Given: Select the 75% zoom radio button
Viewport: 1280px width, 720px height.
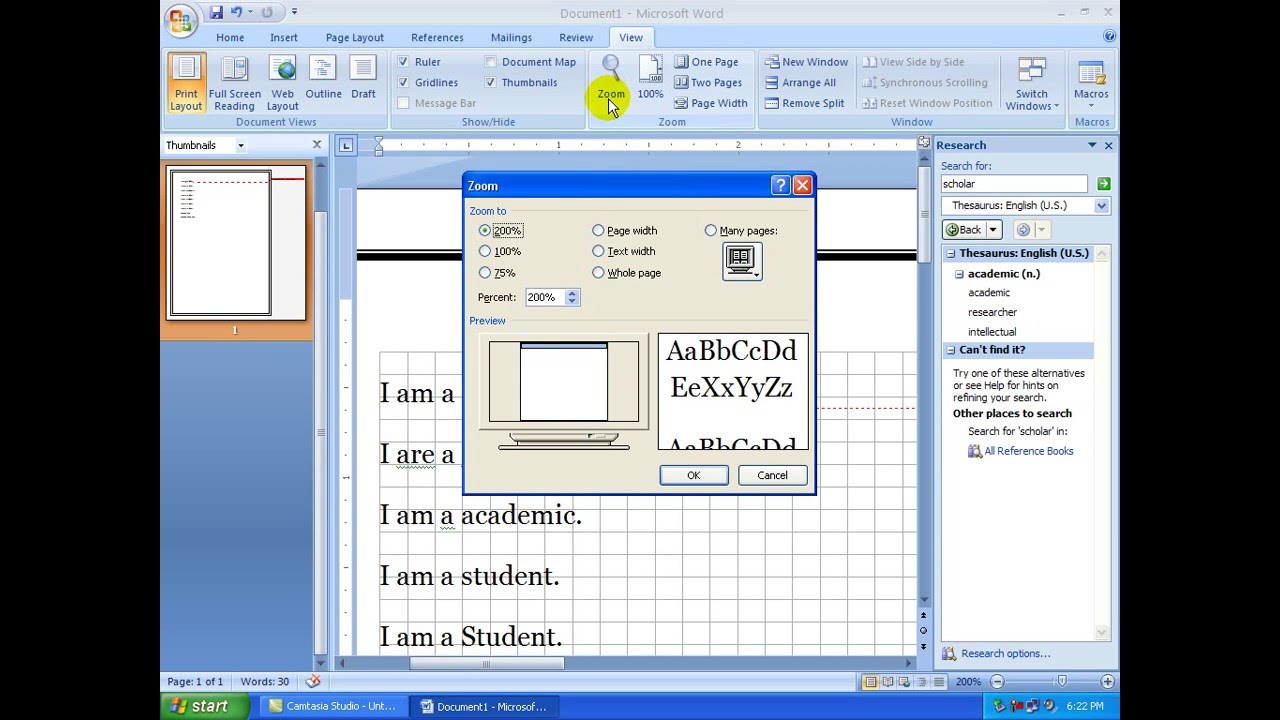Looking at the screenshot, I should [485, 273].
